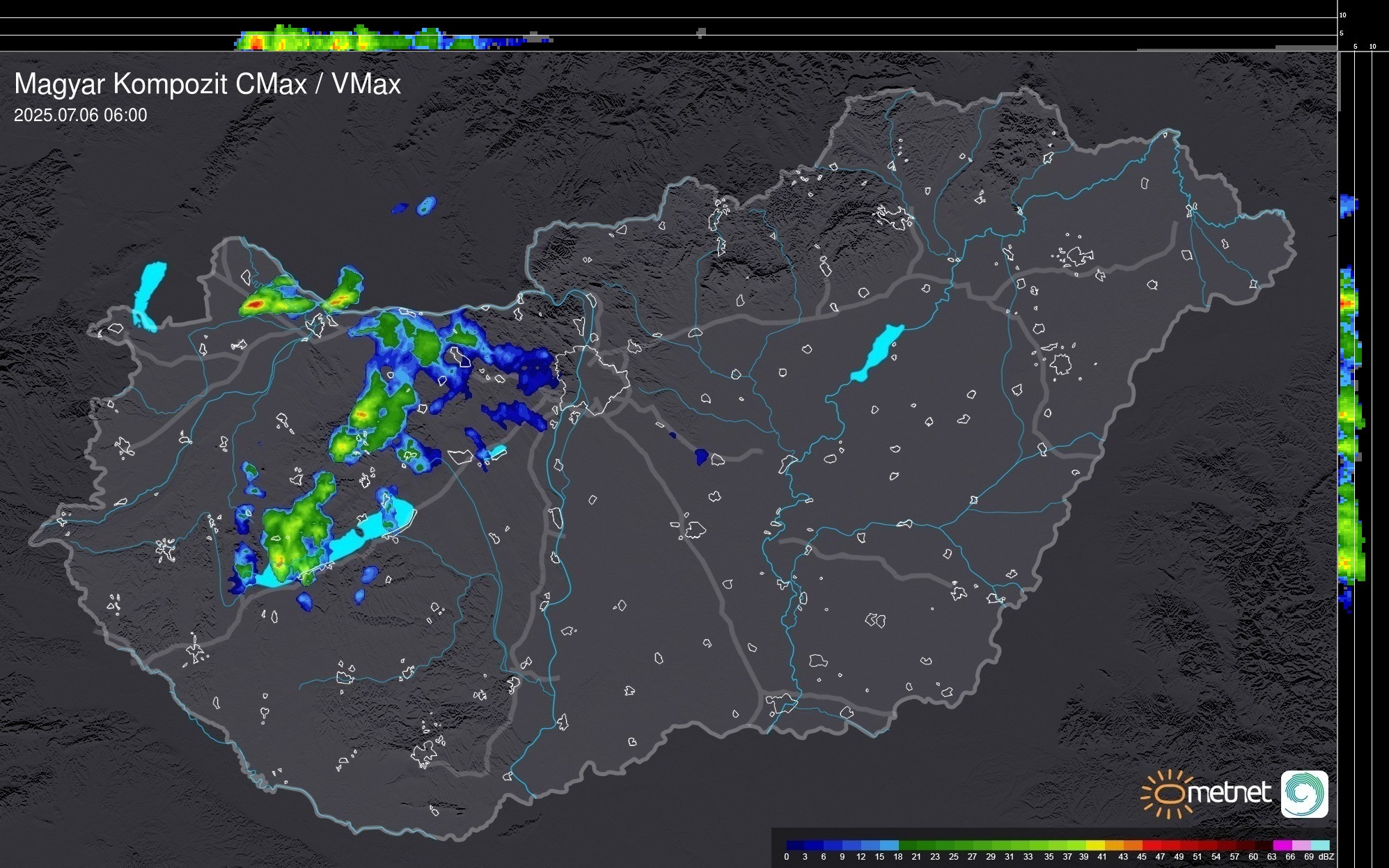Viewport: 1389px width, 868px height.
Task: Click the red 45 dBZ legend swatch
Action: [1151, 845]
